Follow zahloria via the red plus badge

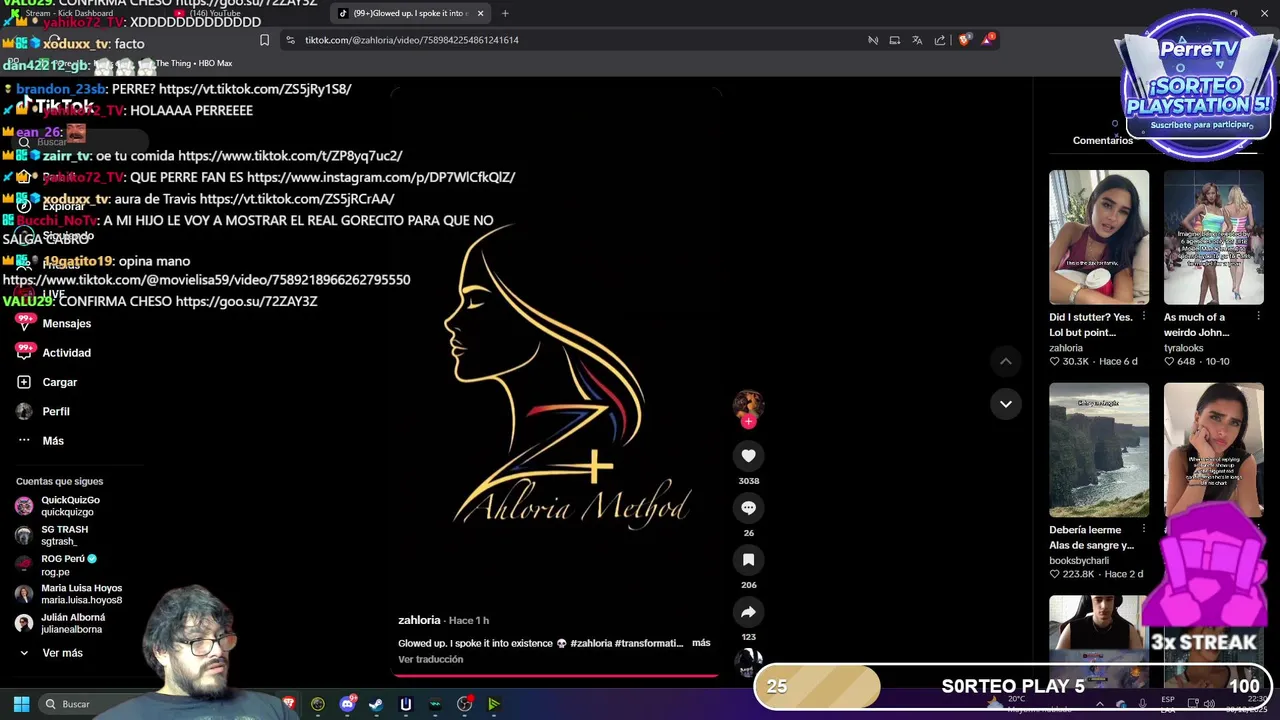tap(748, 421)
